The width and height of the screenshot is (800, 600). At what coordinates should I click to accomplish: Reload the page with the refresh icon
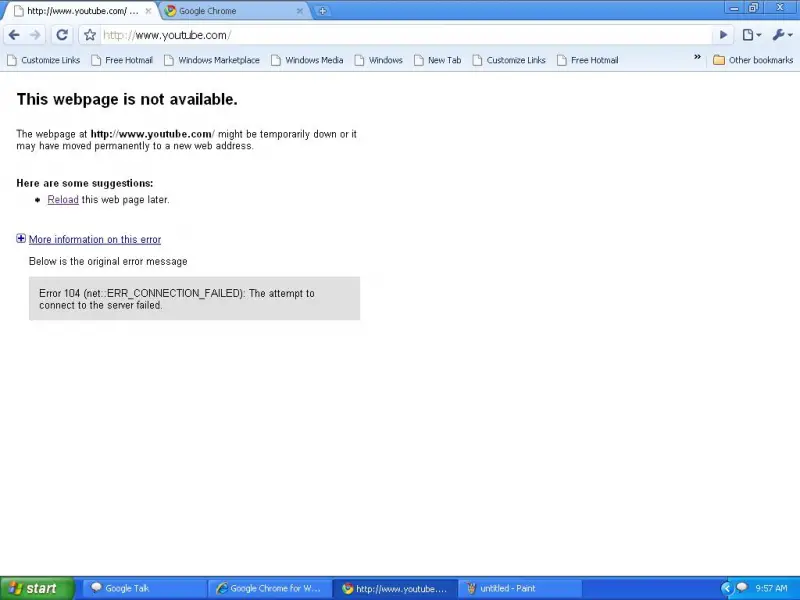pos(62,35)
